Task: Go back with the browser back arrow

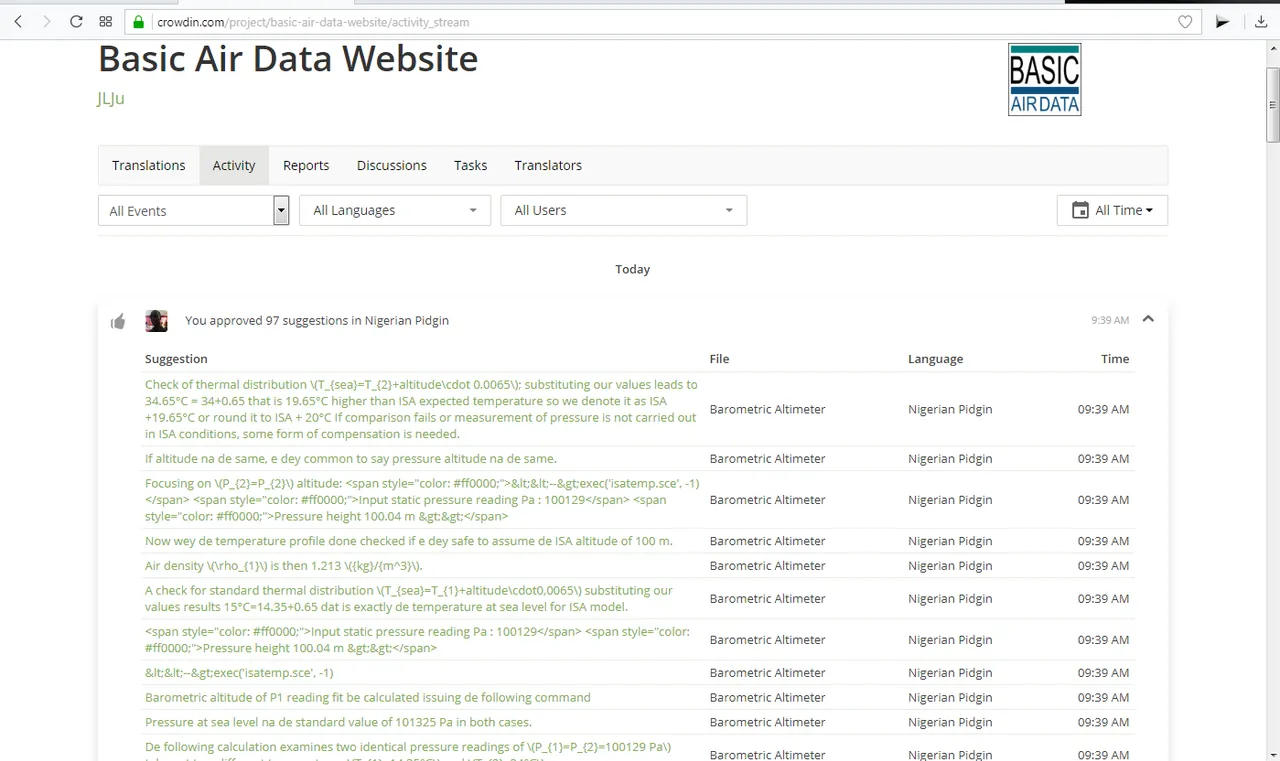Action: pyautogui.click(x=18, y=21)
